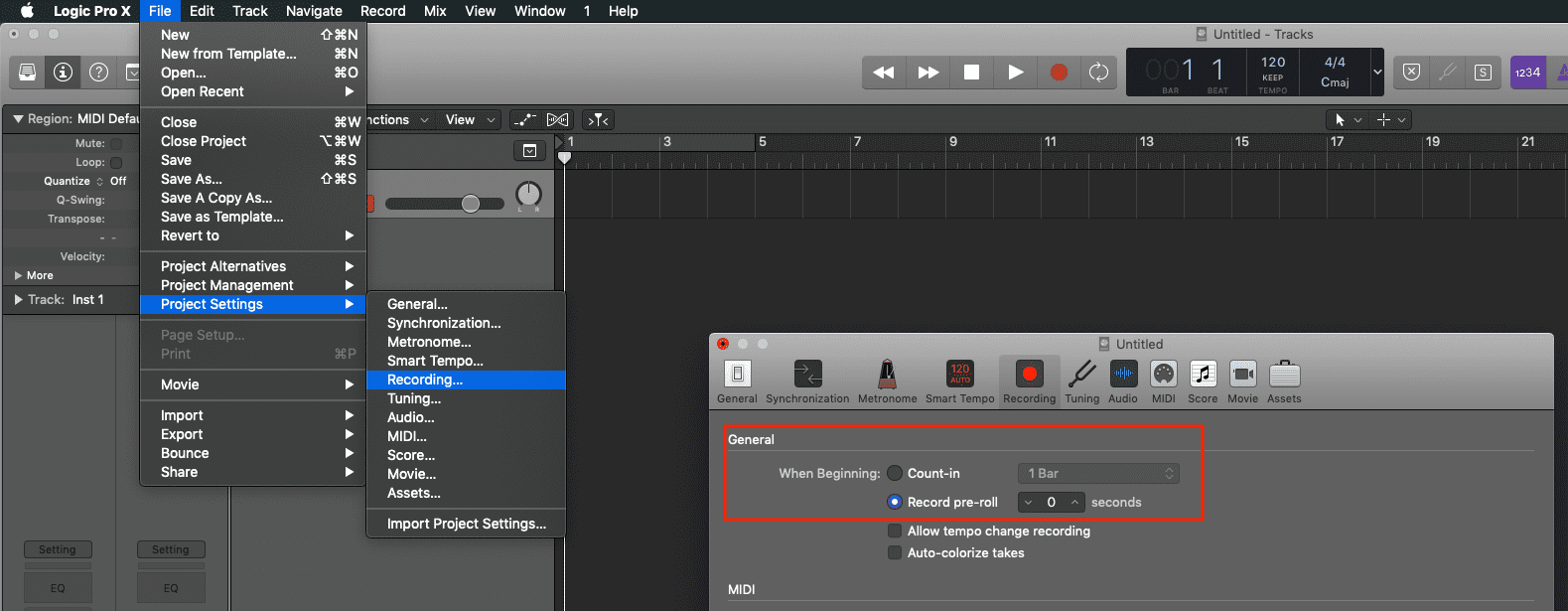Stop playback with the Stop button
This screenshot has width=1568, height=611.
tap(971, 72)
